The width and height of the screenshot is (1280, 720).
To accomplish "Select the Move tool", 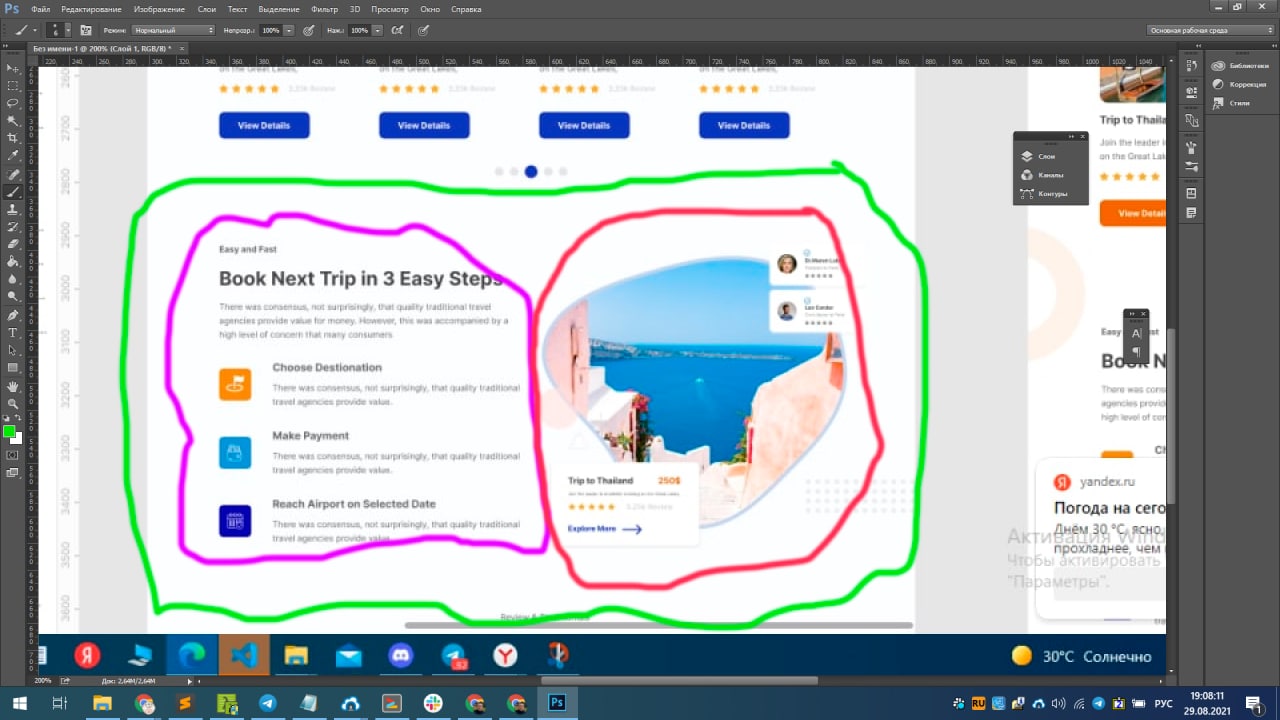I will tap(13, 68).
